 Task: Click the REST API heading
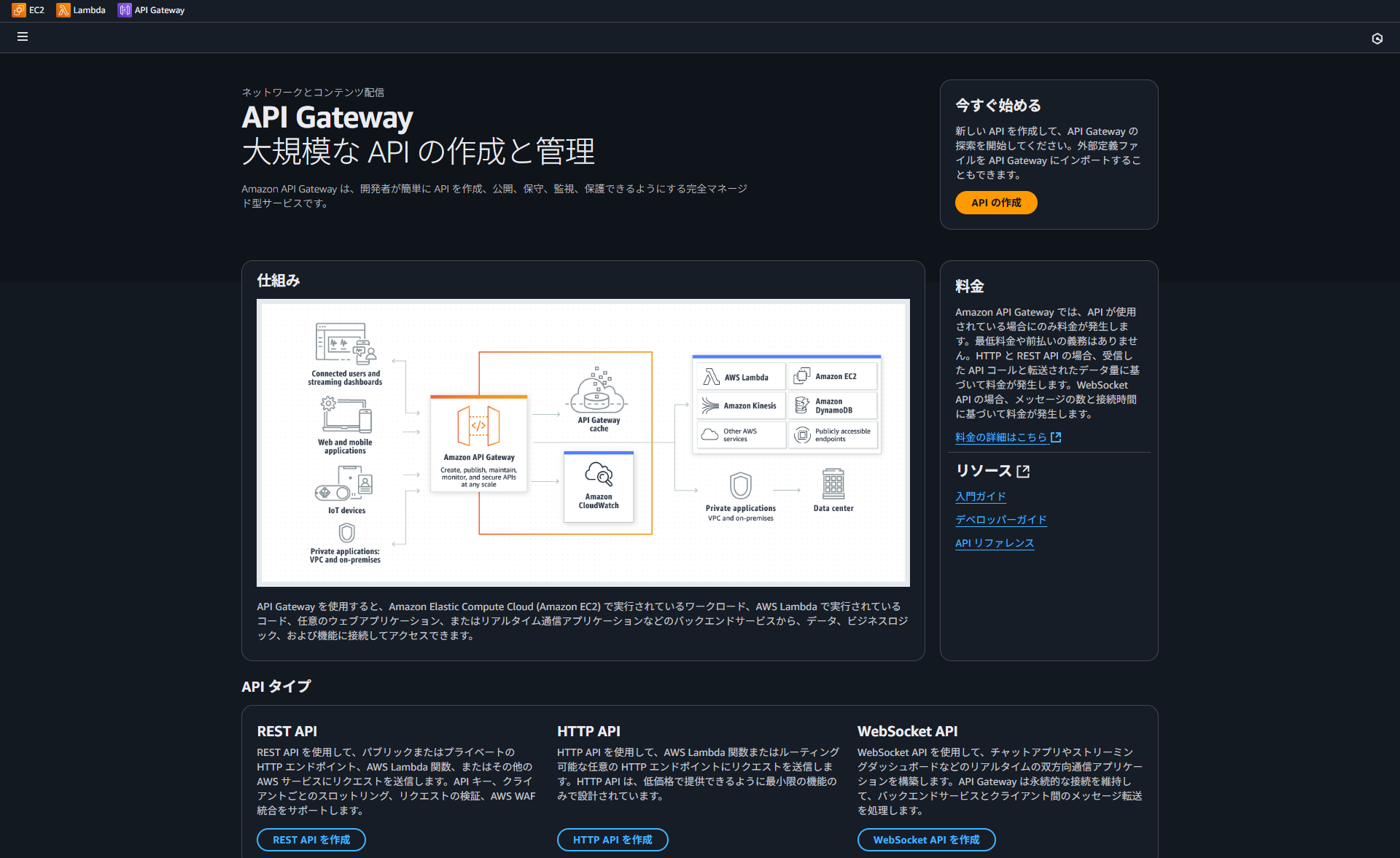click(287, 731)
